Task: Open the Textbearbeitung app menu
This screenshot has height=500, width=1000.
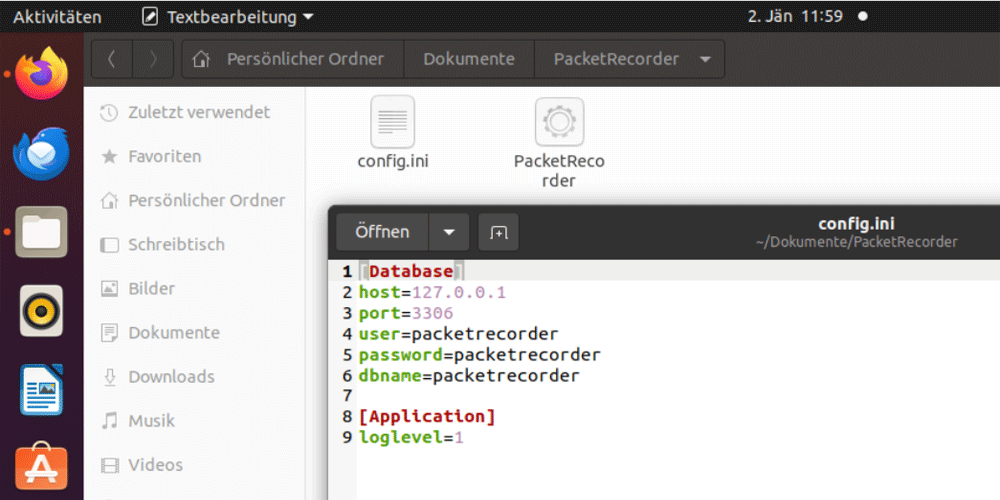Action: click(228, 17)
